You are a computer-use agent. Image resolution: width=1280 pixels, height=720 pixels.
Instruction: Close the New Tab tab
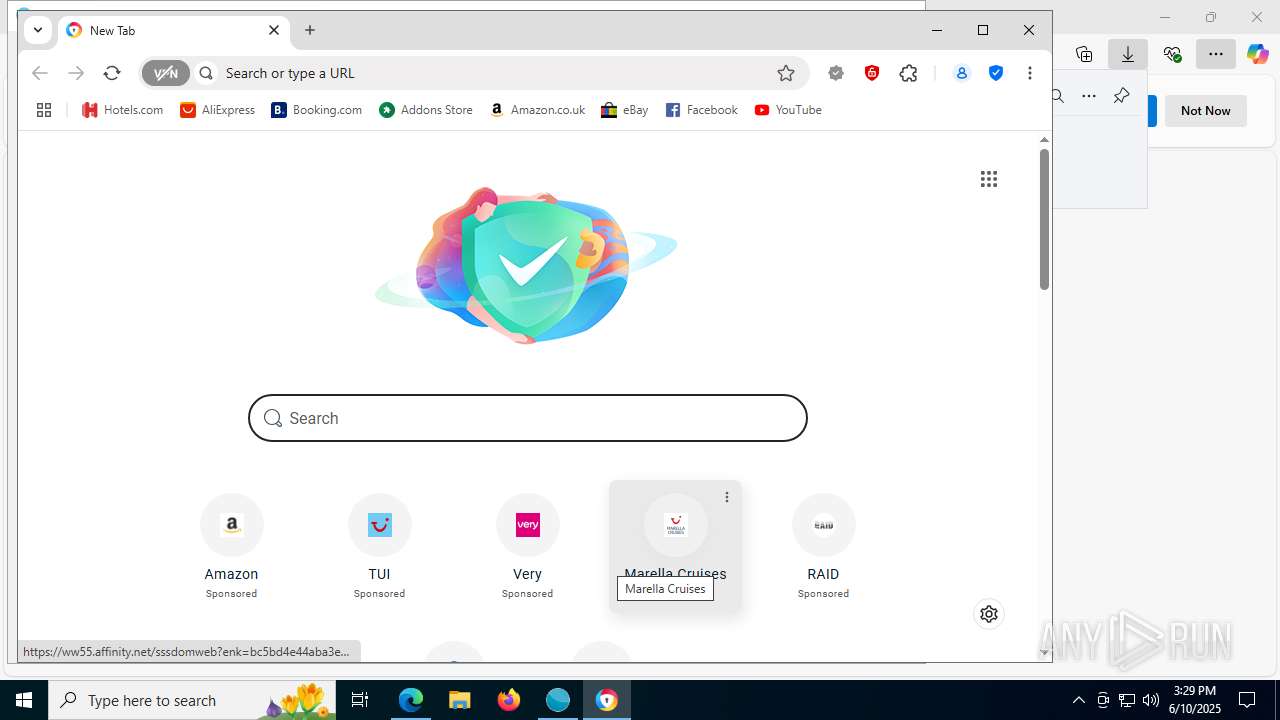click(x=274, y=30)
